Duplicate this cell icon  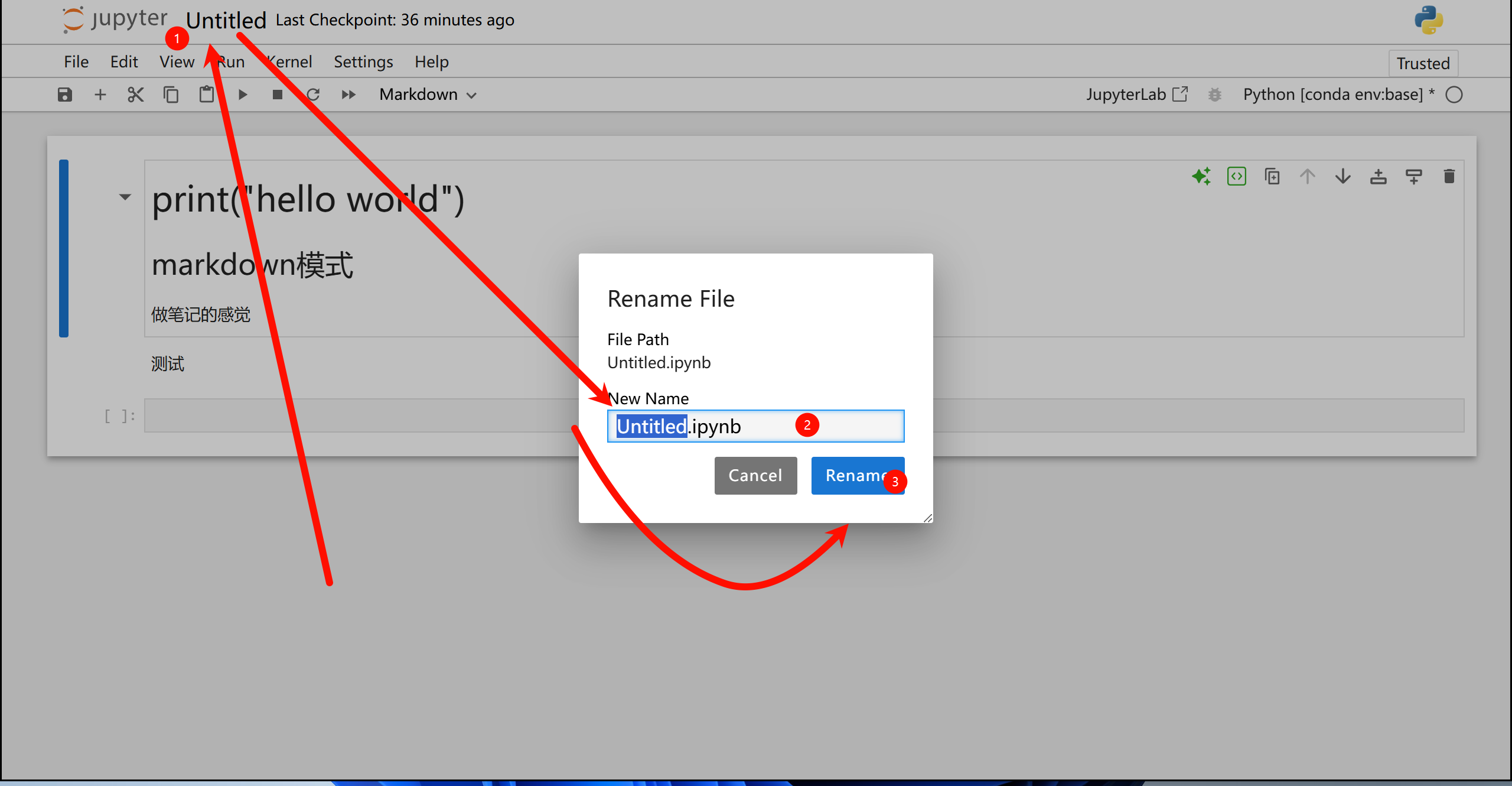pyautogui.click(x=1272, y=176)
